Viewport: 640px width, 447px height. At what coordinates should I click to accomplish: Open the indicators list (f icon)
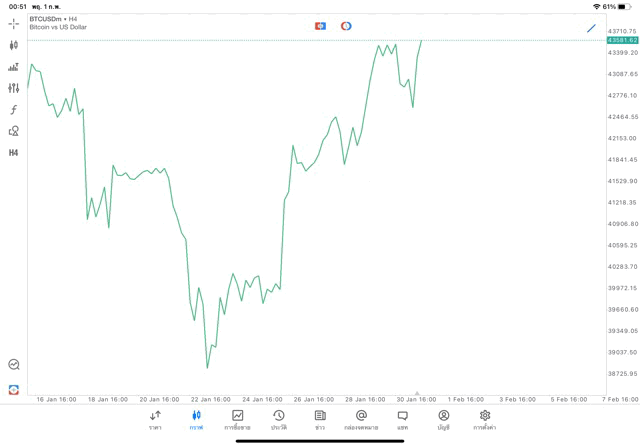point(14,110)
